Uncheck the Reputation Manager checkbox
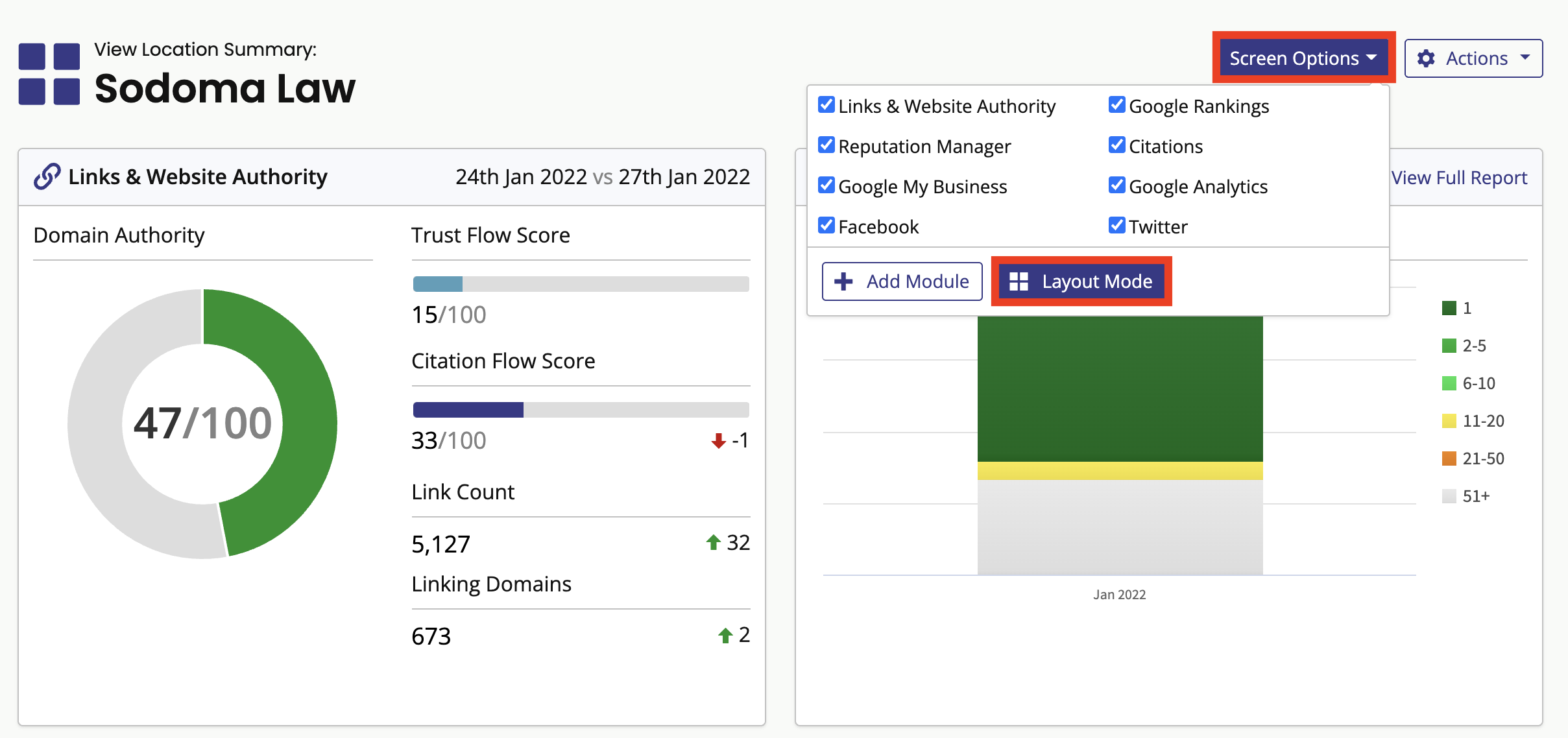The width and height of the screenshot is (1568, 738). pos(826,145)
